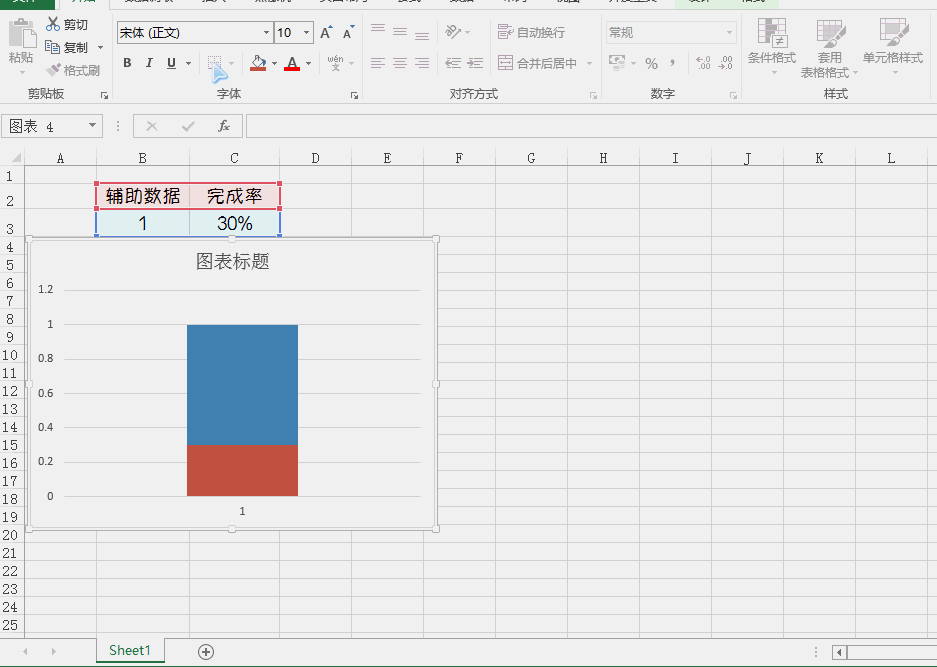Click the enter (checkmark) formula button
This screenshot has width=937, height=667.
(x=188, y=126)
